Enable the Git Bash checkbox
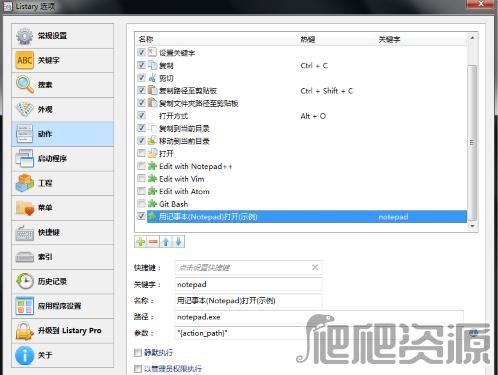This screenshot has width=498, height=375. [141, 203]
